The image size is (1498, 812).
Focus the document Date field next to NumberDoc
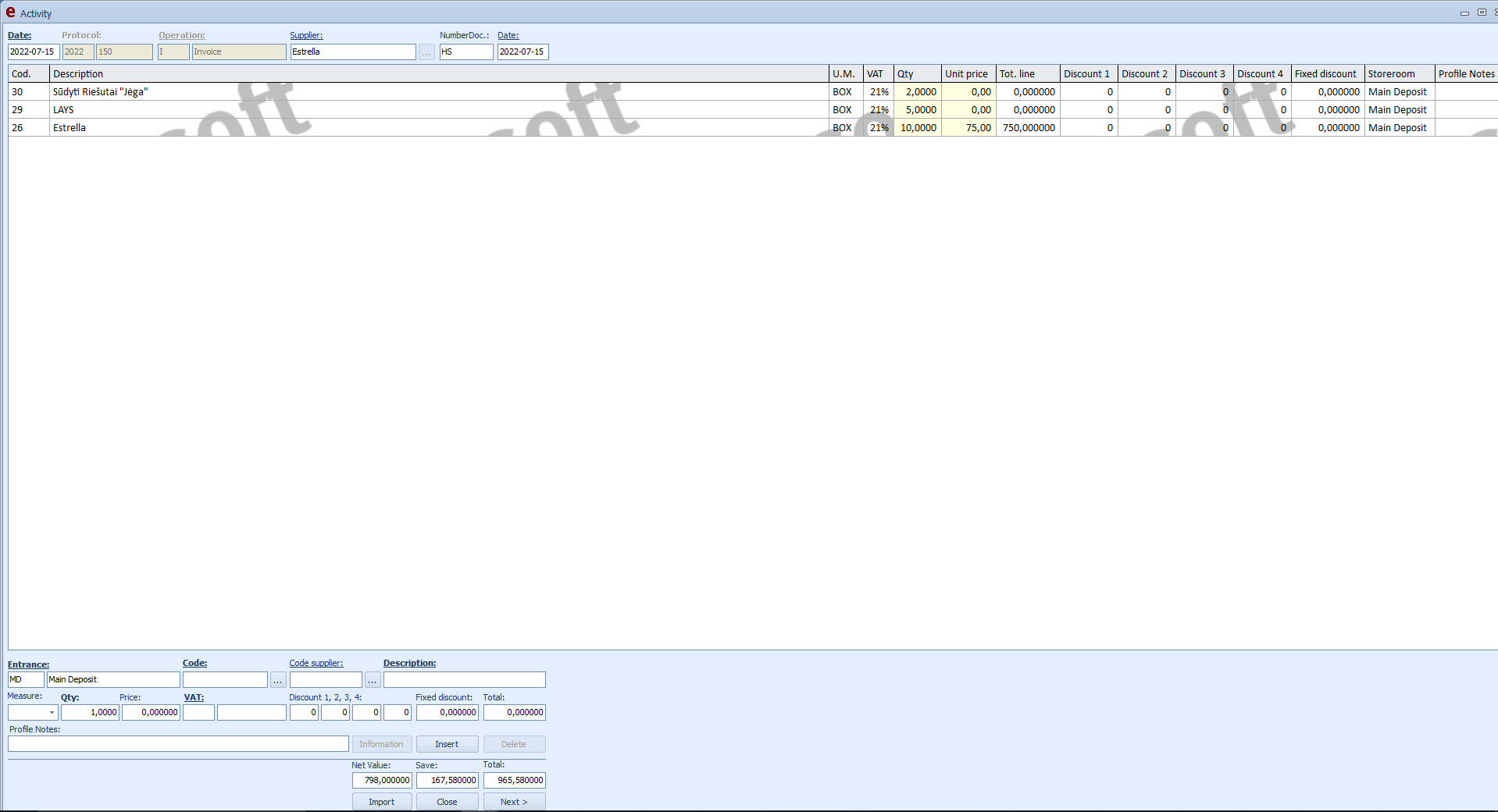[x=523, y=52]
